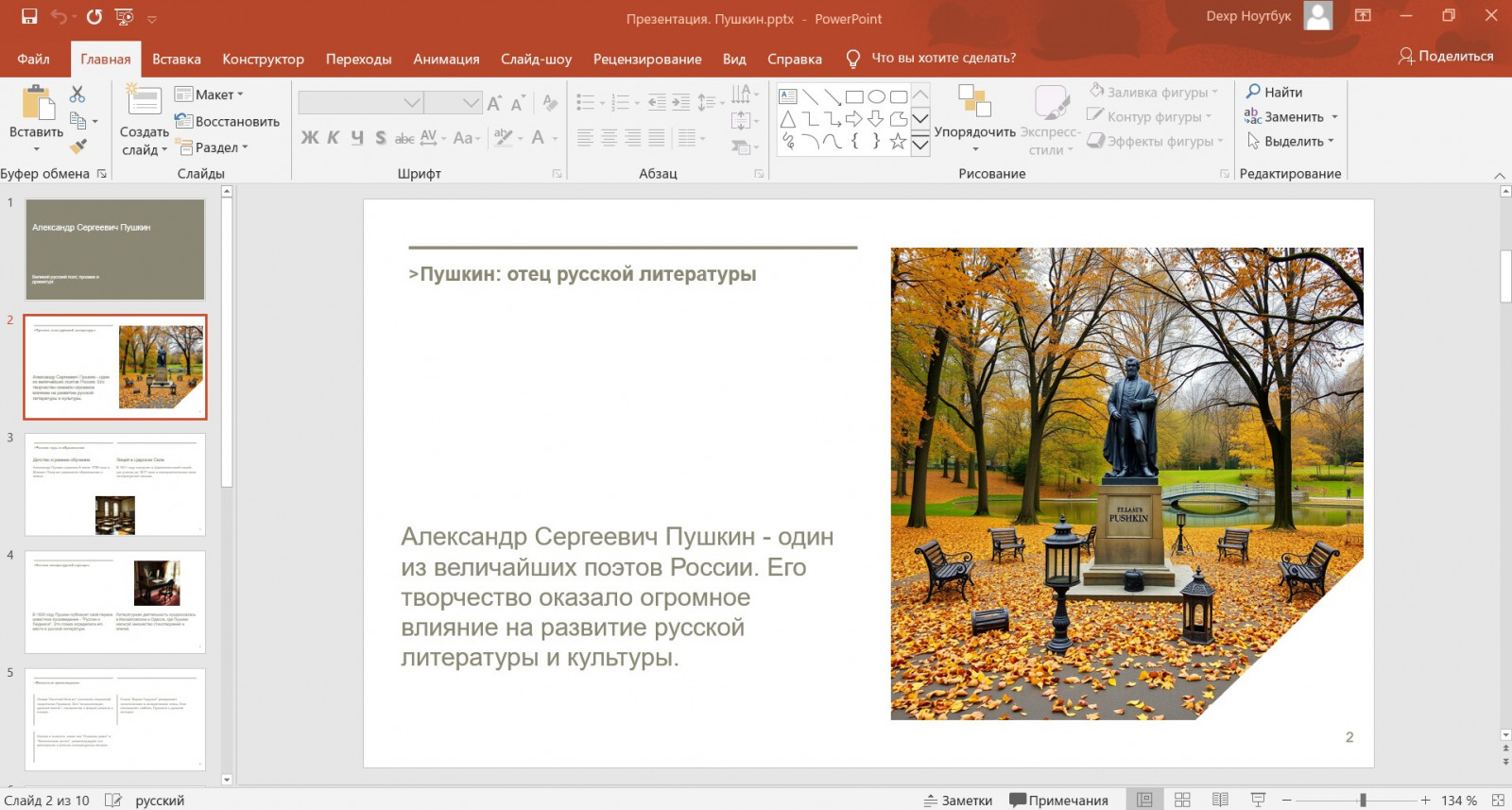The image size is (1512, 810).
Task: Toggle the Заметки notes pane
Action: (x=958, y=800)
